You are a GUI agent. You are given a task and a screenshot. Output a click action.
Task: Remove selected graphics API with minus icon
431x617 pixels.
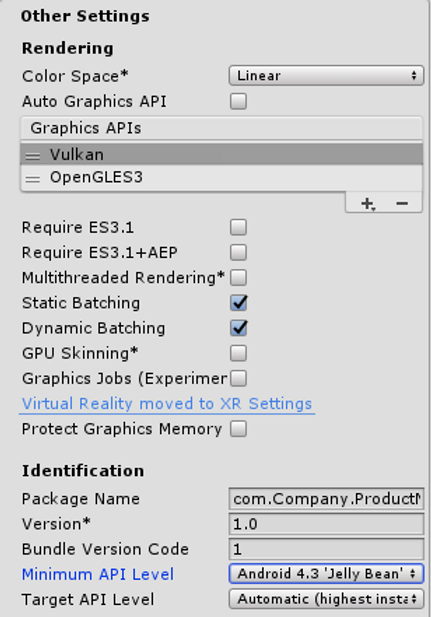pyautogui.click(x=402, y=203)
